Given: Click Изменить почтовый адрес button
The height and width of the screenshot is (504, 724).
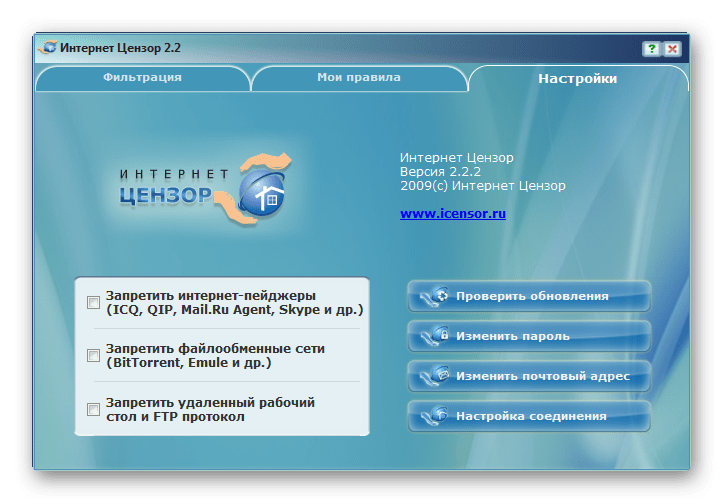Looking at the screenshot, I should click(529, 376).
